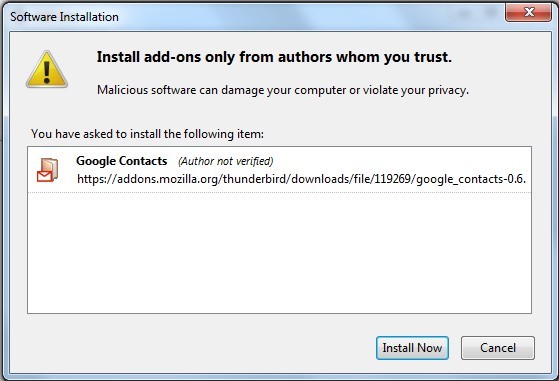
Task: Click empty area of the items list
Action: 279,253
